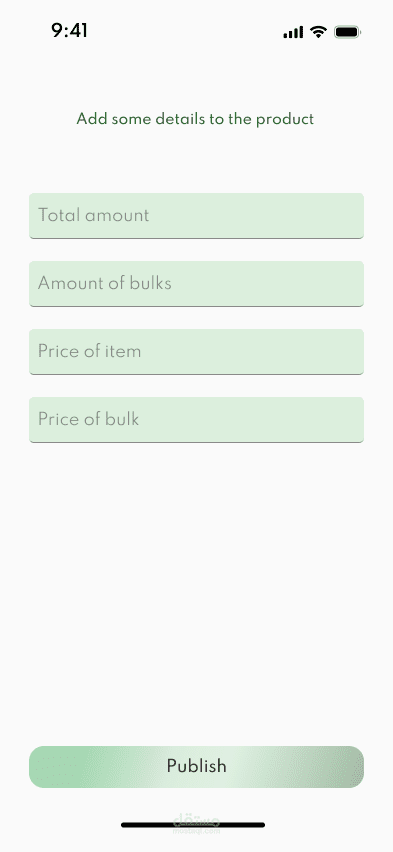This screenshot has height=852, width=393.
Task: Click into the Price of bulk field
Action: point(196,419)
